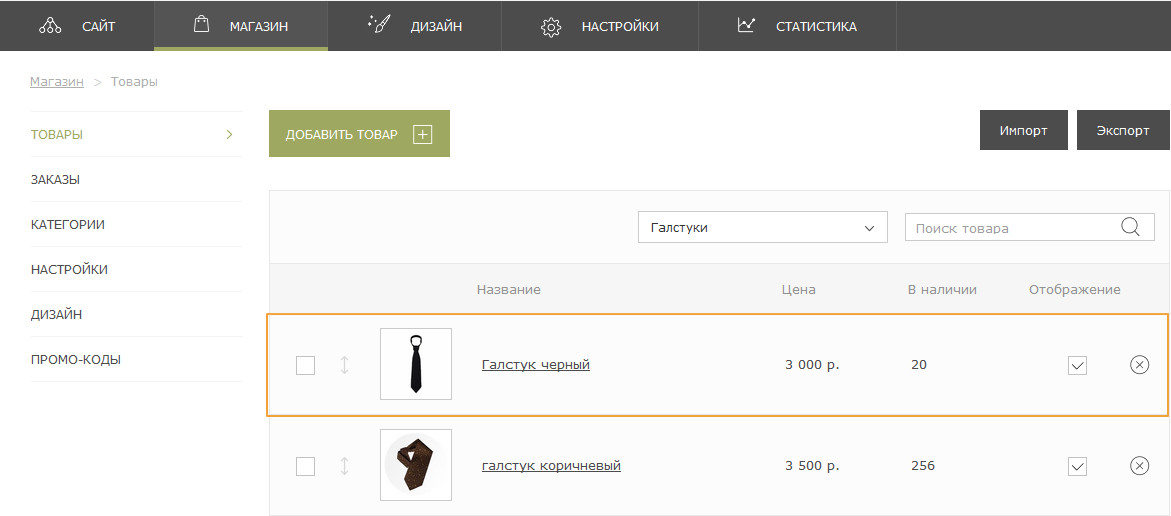
Task: Tick the selection checkbox for Галстук черный
Action: click(x=305, y=365)
